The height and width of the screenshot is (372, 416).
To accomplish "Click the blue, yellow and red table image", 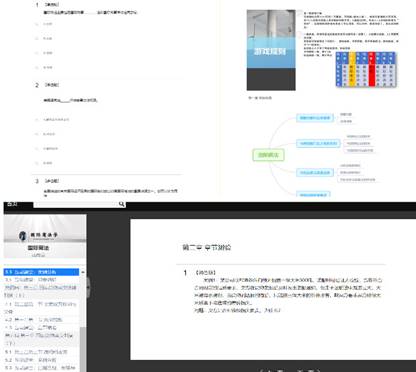I will [366, 69].
